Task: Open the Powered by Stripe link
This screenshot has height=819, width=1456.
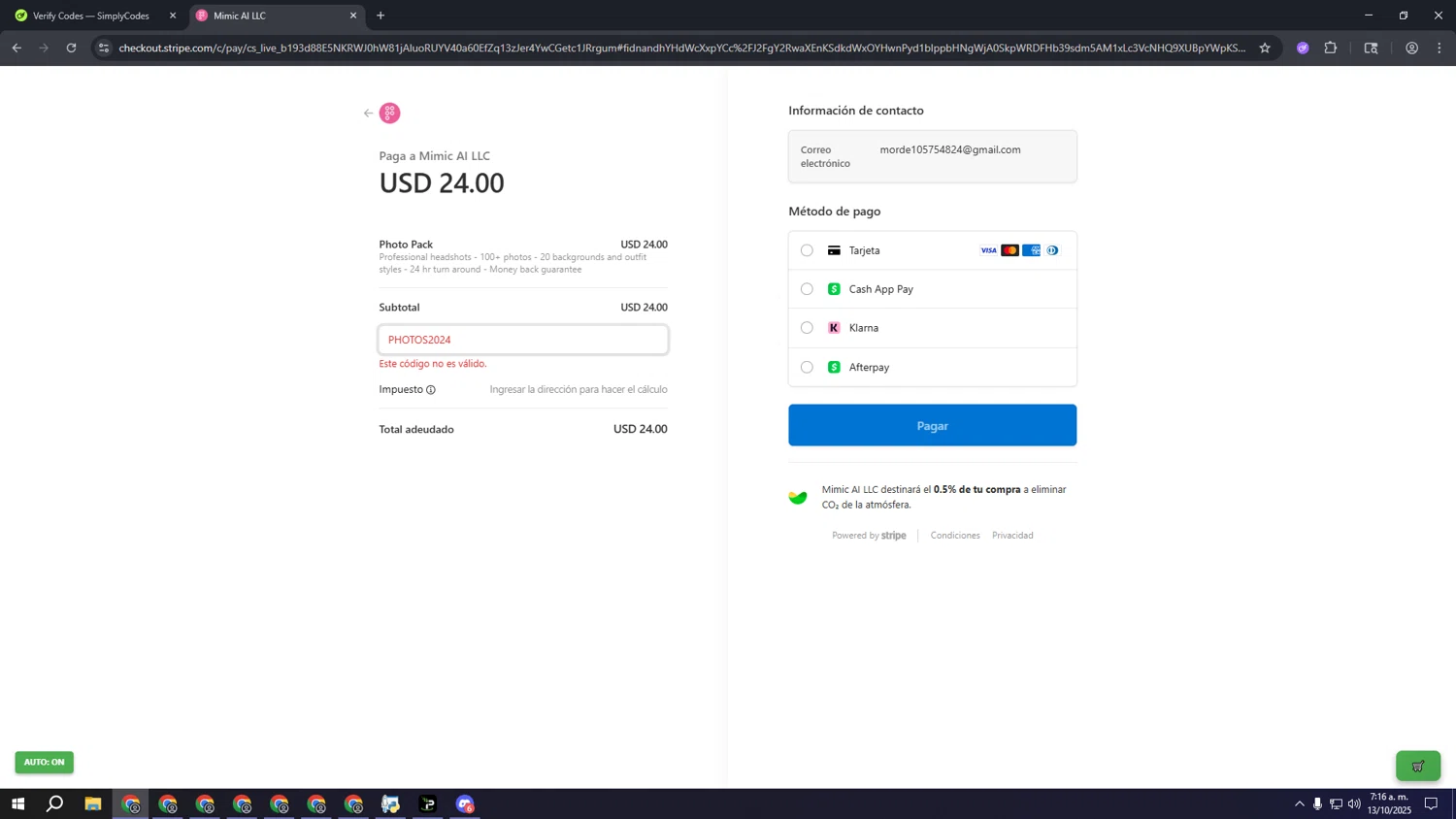Action: tap(869, 536)
